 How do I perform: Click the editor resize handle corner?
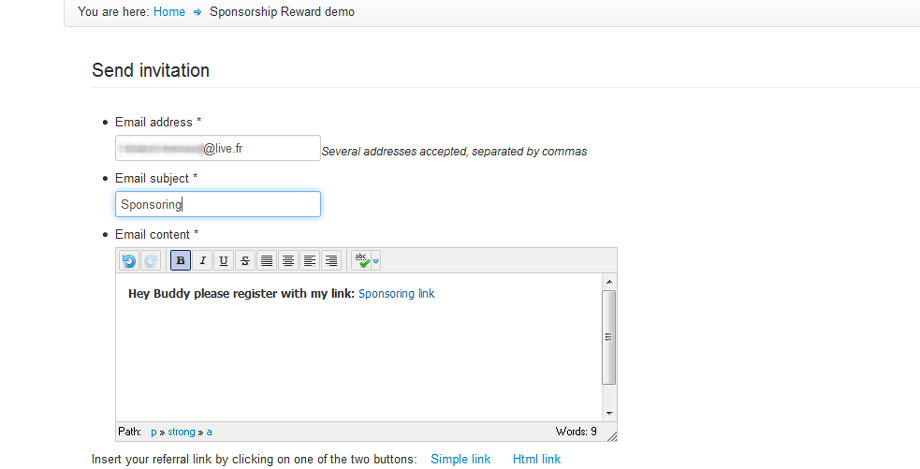click(x=612, y=436)
